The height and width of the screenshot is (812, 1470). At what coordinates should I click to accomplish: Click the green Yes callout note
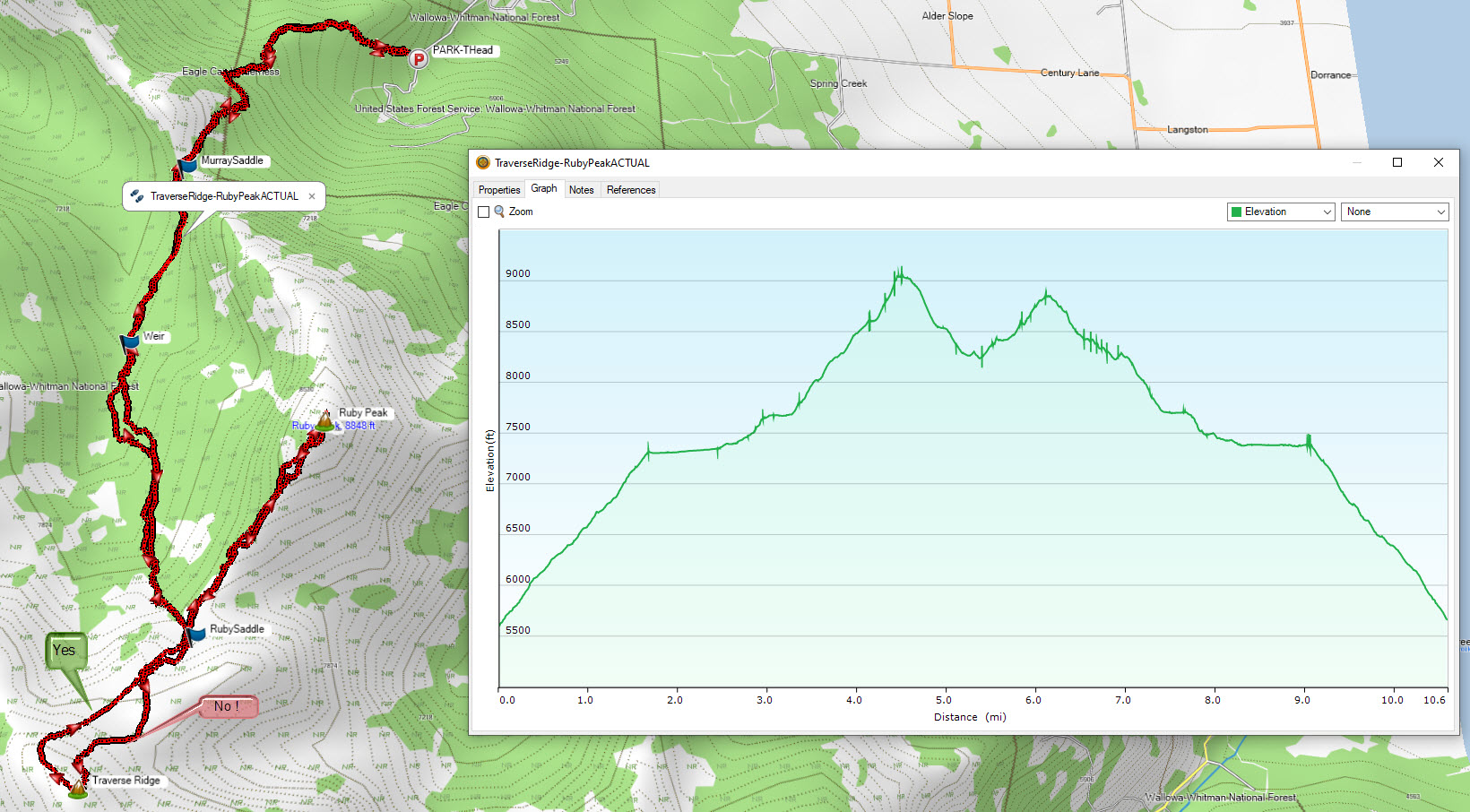click(65, 651)
